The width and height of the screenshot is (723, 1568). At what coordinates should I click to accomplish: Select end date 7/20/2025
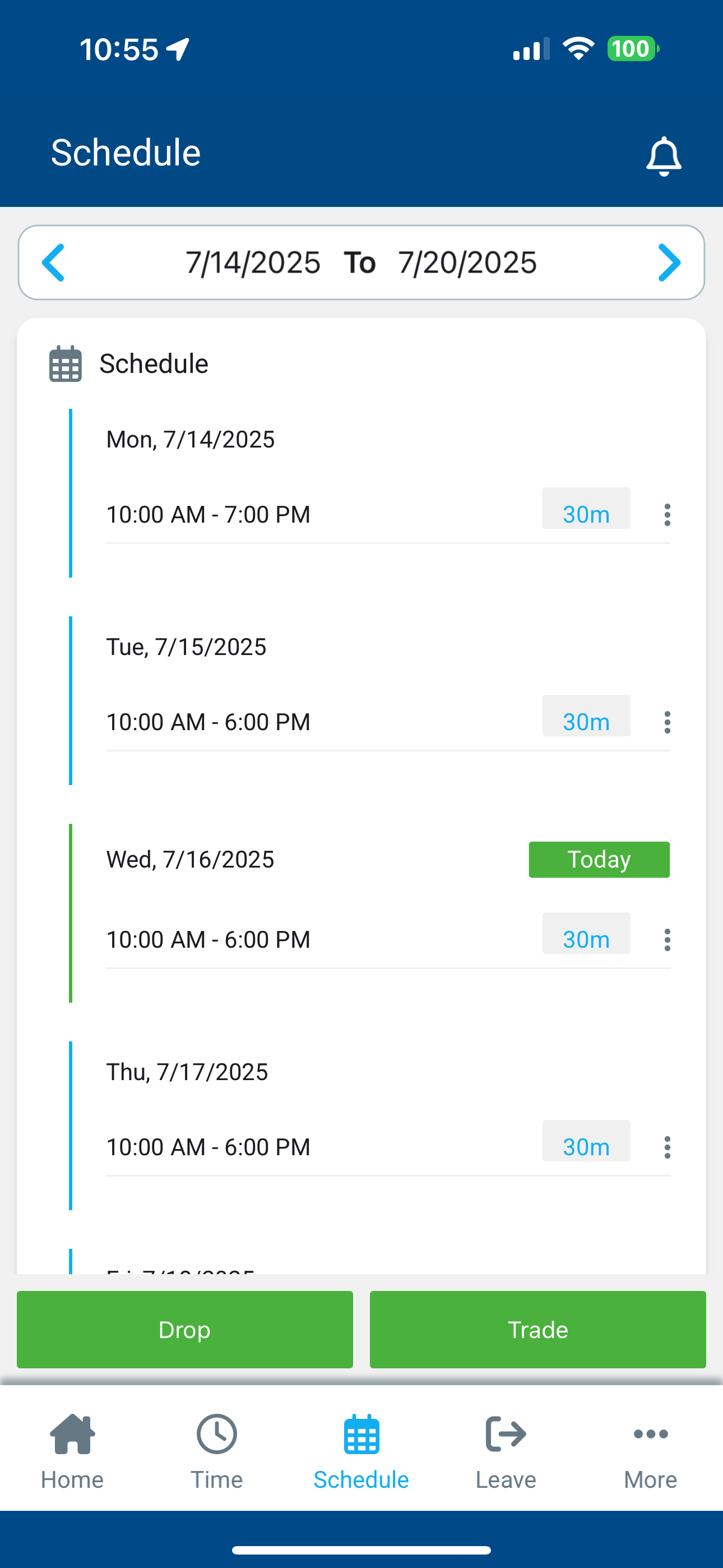(467, 262)
